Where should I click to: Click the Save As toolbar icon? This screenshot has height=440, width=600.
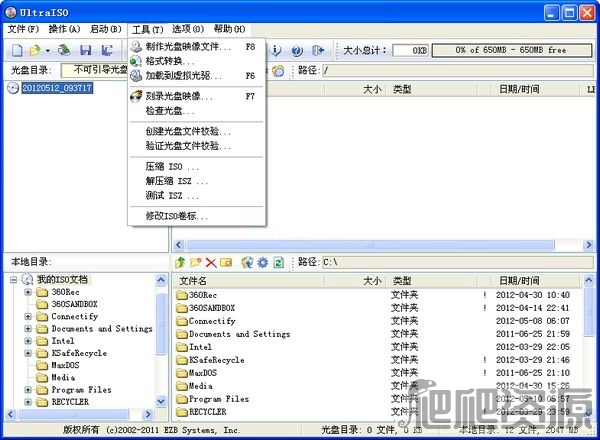[x=107, y=50]
